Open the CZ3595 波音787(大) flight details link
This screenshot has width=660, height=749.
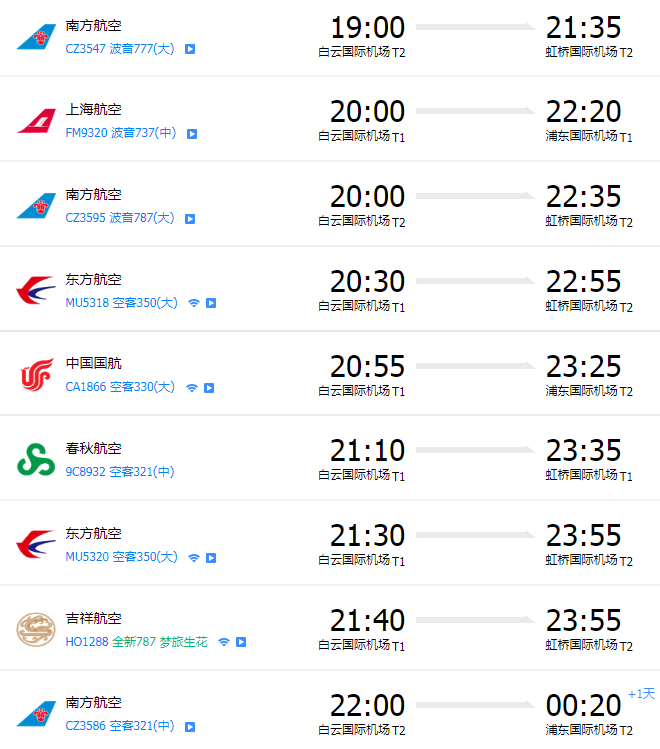point(120,218)
